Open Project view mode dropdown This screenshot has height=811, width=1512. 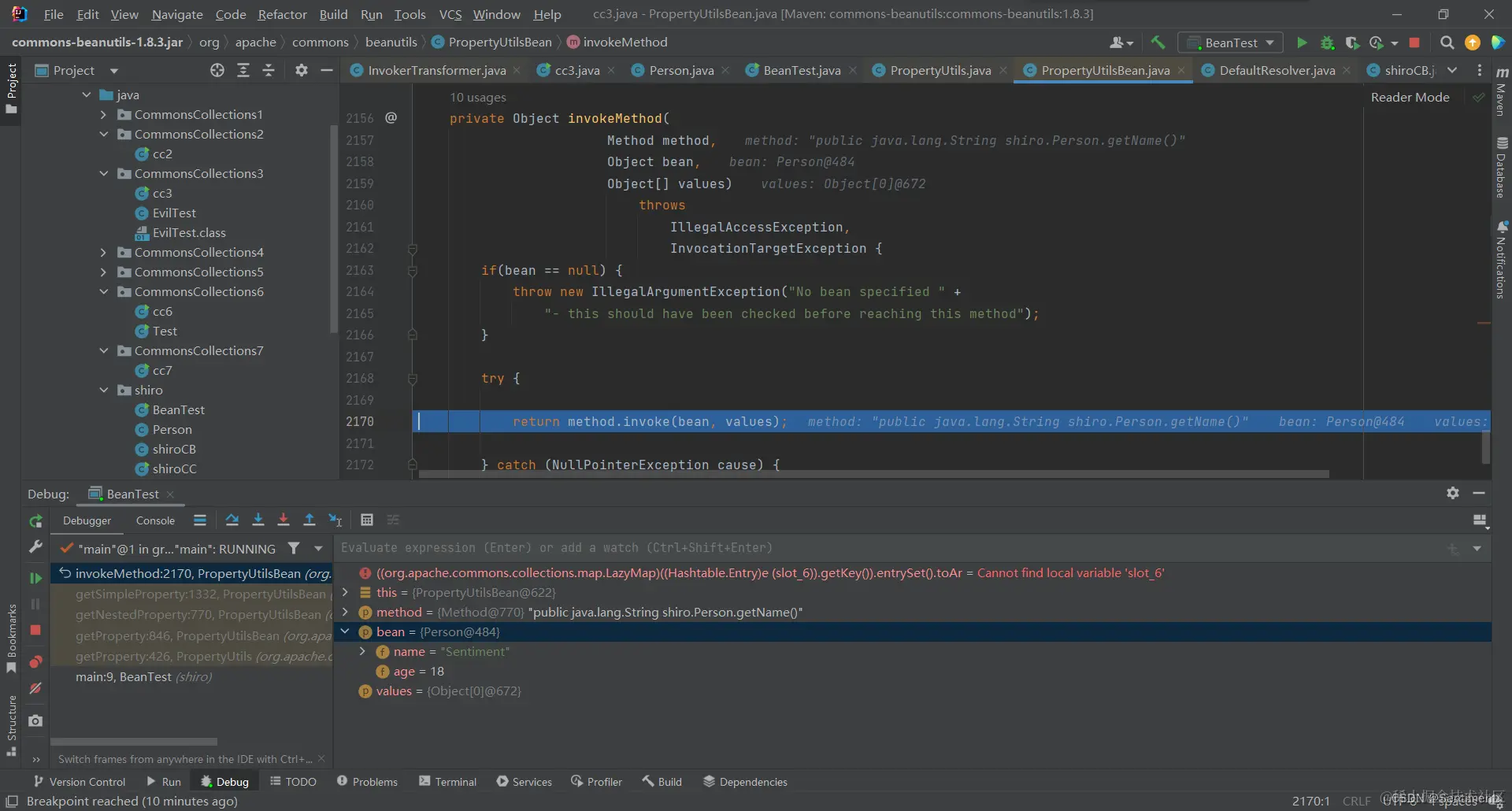click(114, 70)
